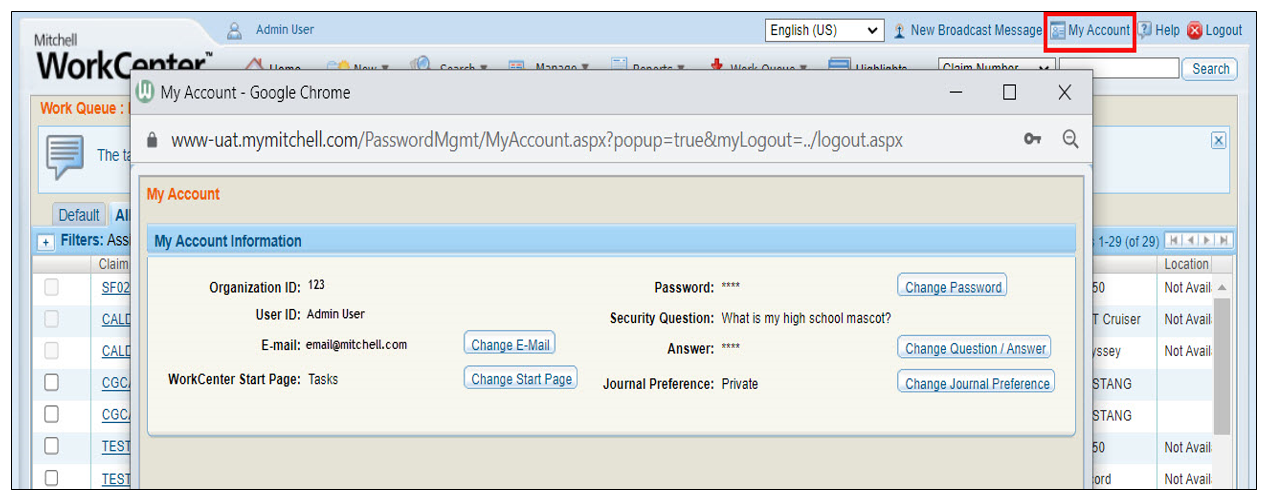
Task: Click the email@mitchell.com value
Action: pyautogui.click(x=357, y=345)
